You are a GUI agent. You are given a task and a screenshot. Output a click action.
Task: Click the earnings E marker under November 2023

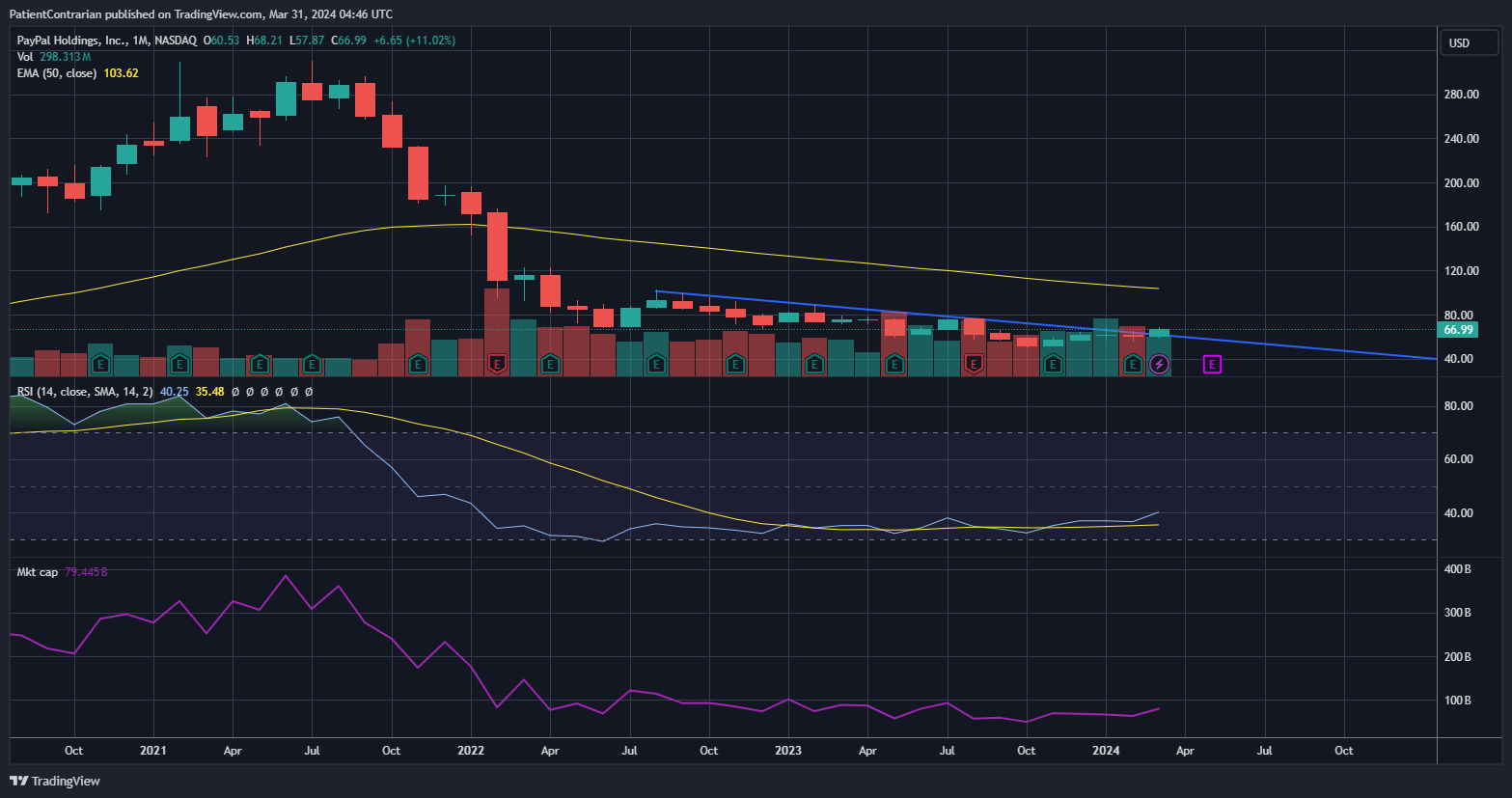click(1053, 365)
